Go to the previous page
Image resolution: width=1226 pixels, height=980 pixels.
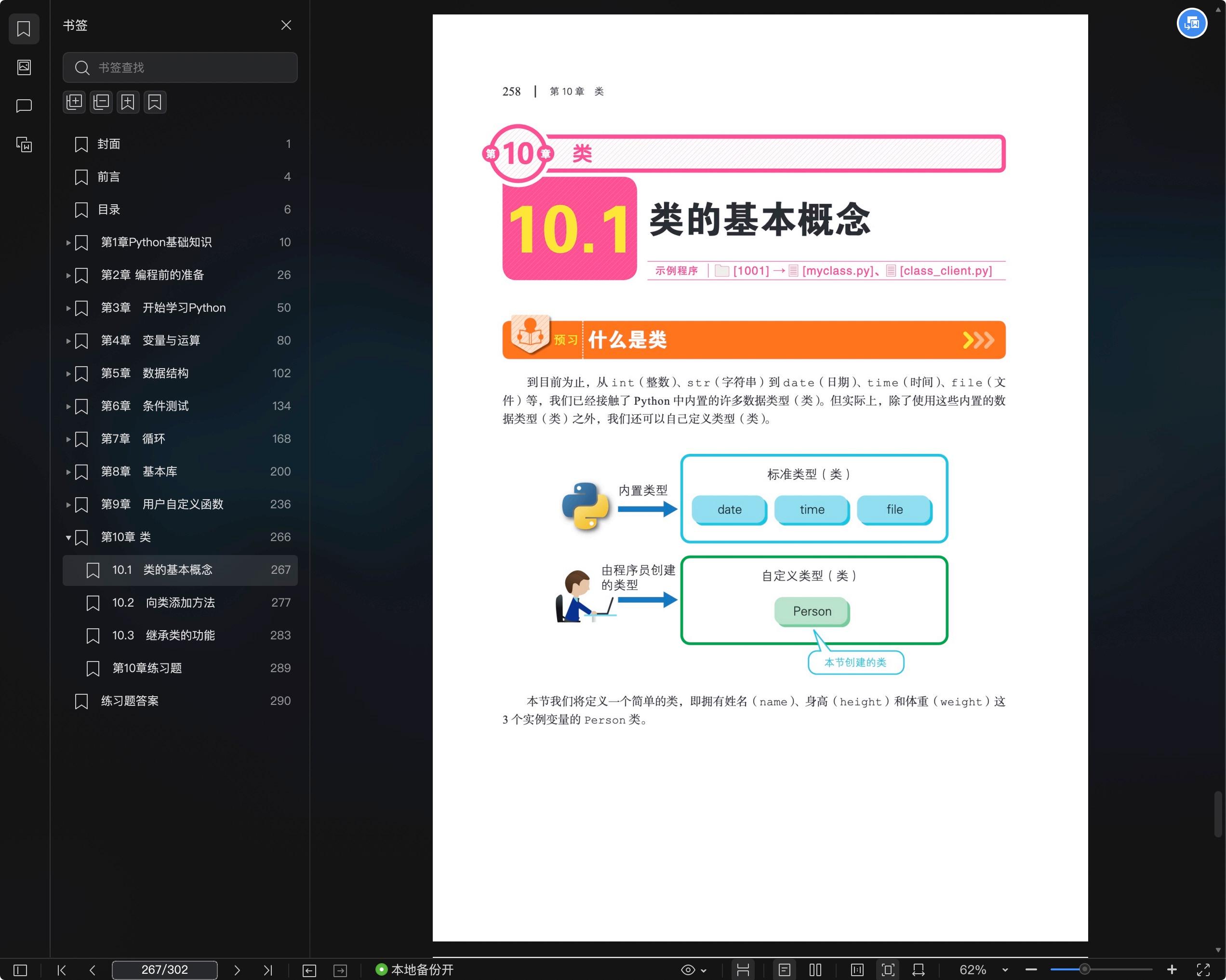click(92, 970)
